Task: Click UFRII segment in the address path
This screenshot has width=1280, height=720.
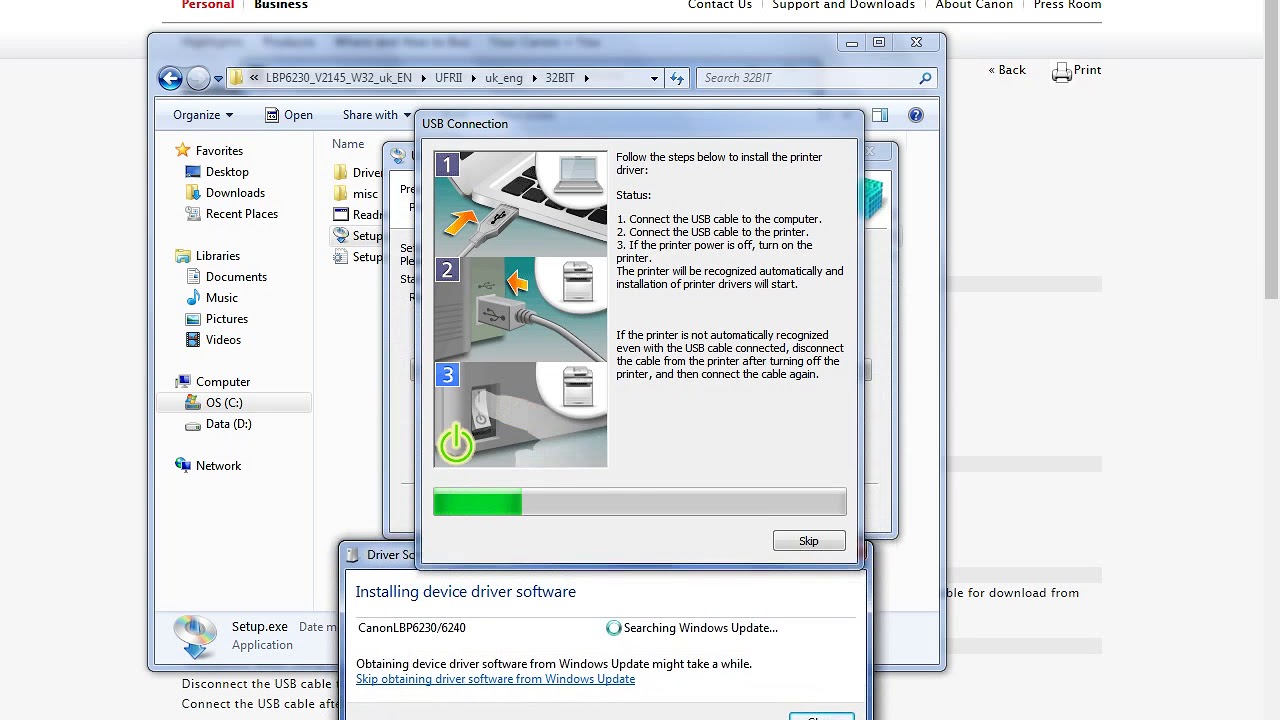Action: pyautogui.click(x=448, y=78)
